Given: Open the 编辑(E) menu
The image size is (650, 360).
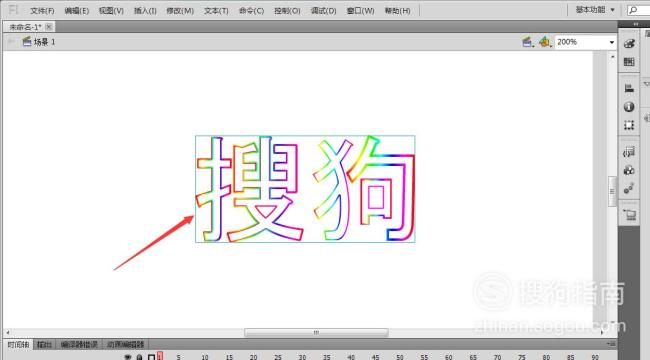Looking at the screenshot, I should tap(77, 10).
